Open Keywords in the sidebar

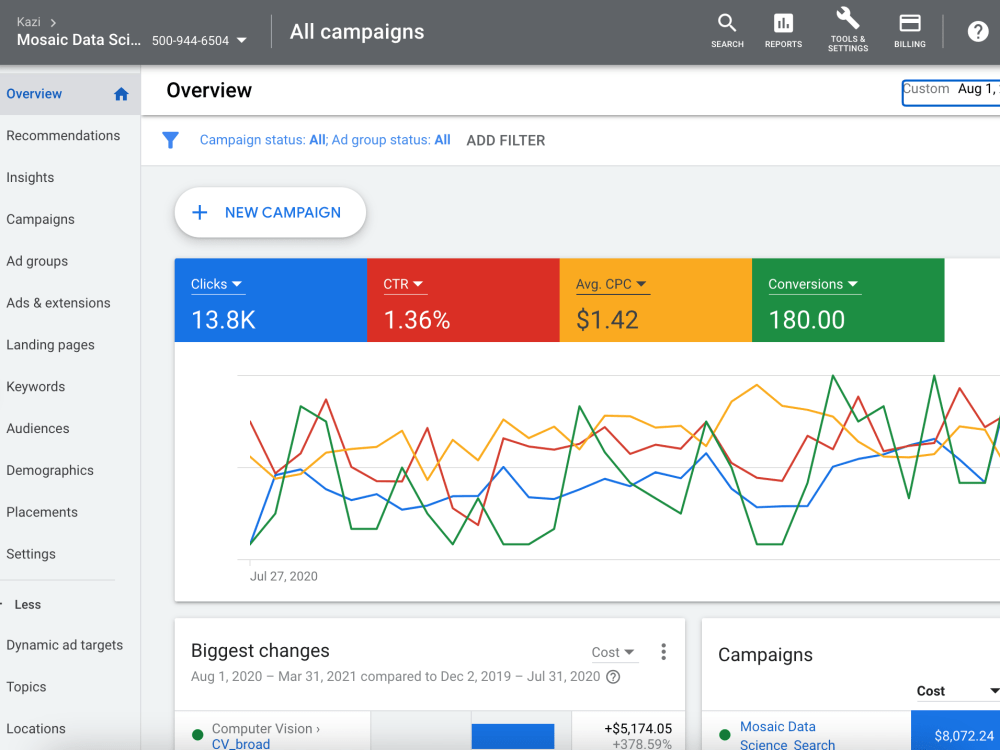point(36,386)
